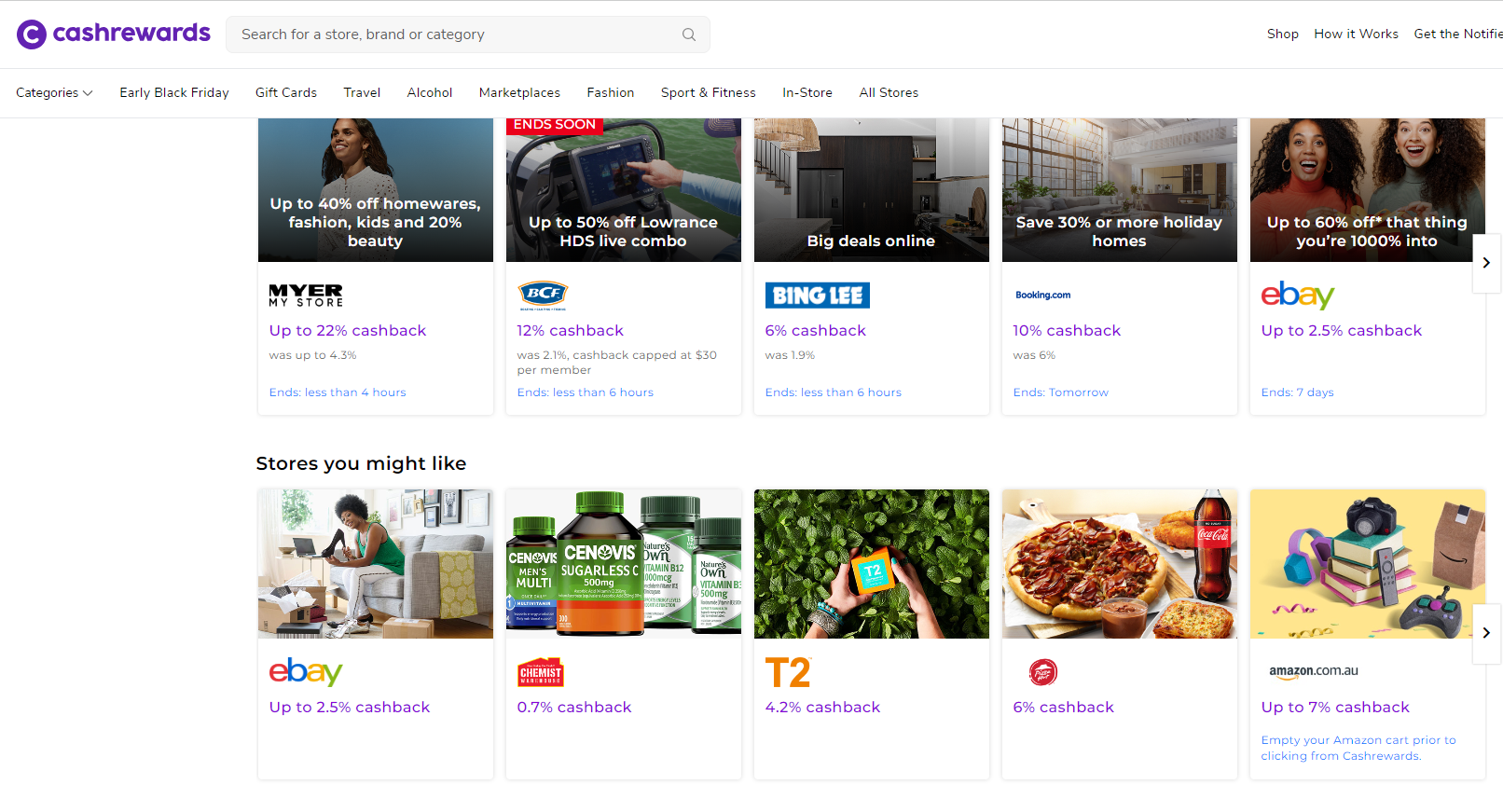Image resolution: width=1503 pixels, height=812 pixels.
Task: Open holiday homes deal image
Action: (1120, 190)
